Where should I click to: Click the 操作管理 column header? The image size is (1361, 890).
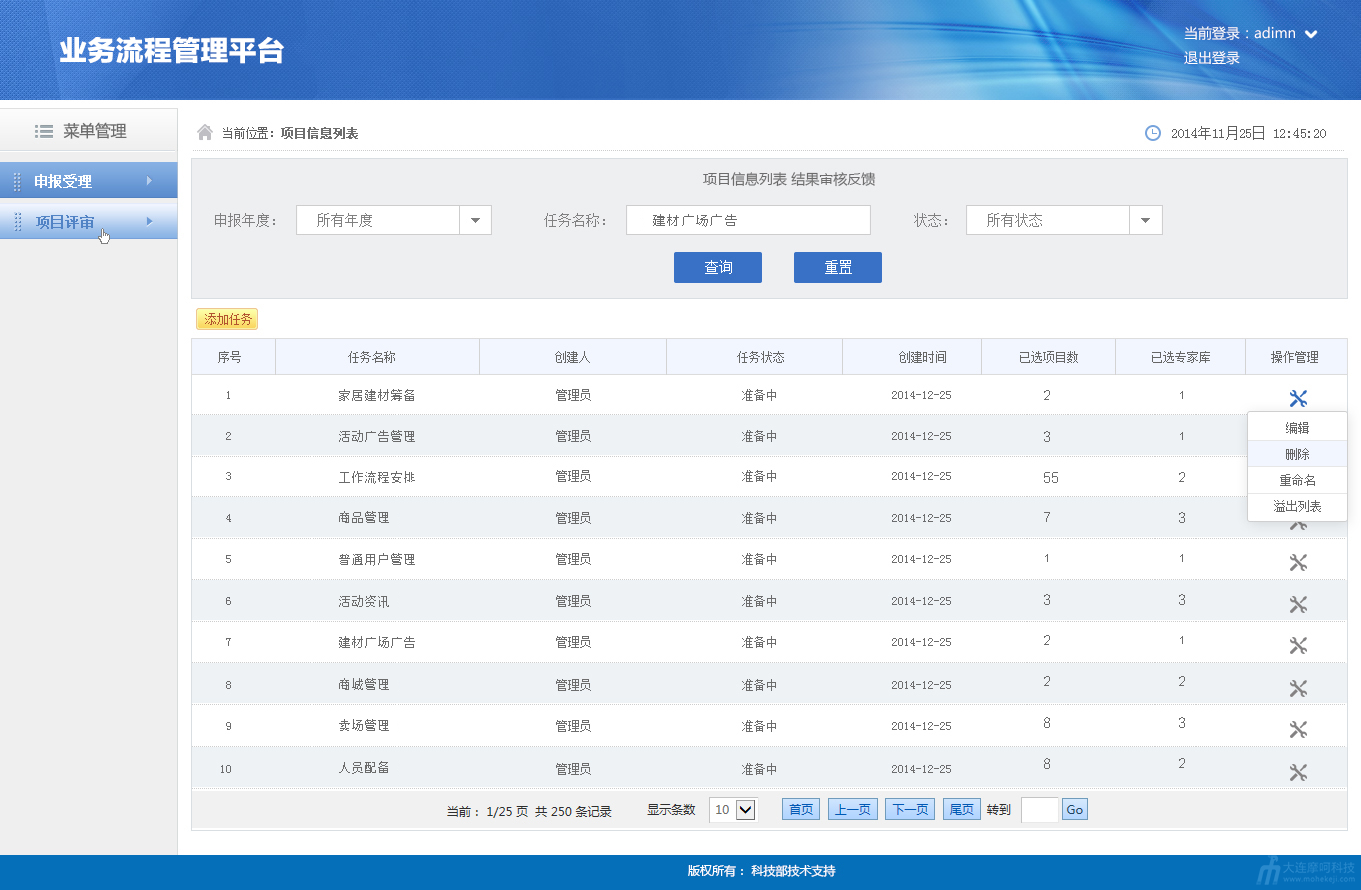[x=1295, y=357]
